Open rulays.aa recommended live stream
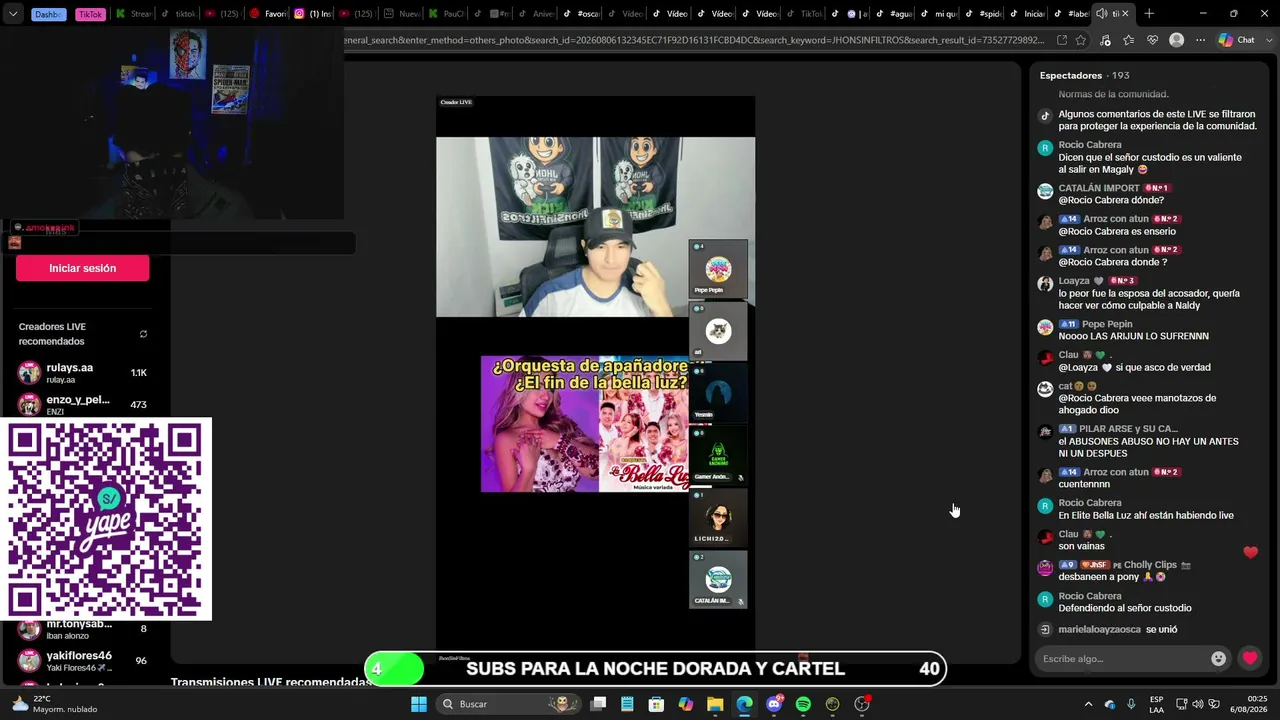The width and height of the screenshot is (1280, 720). pyautogui.click(x=83, y=373)
